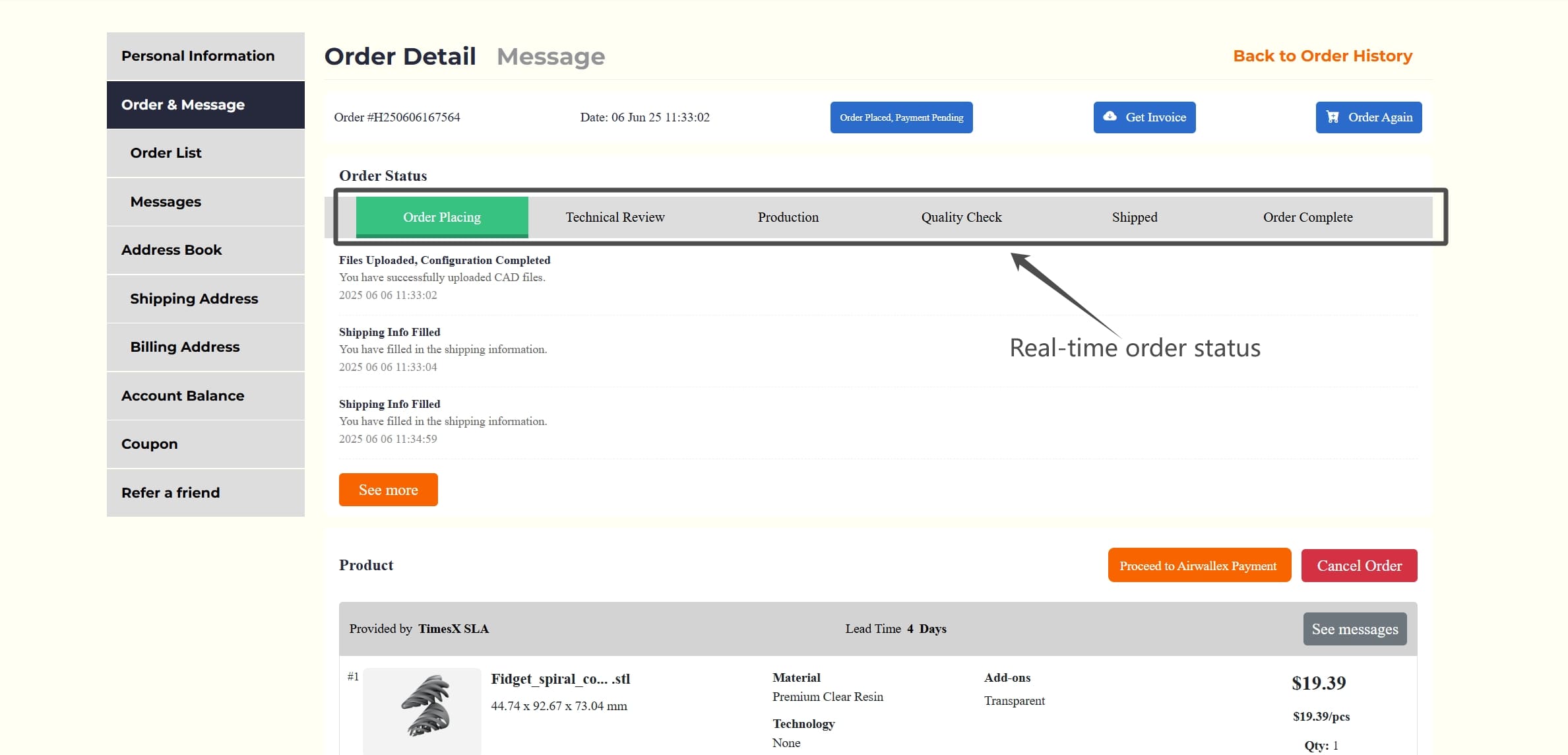Check your Account Balance
1568x755 pixels.
point(183,395)
